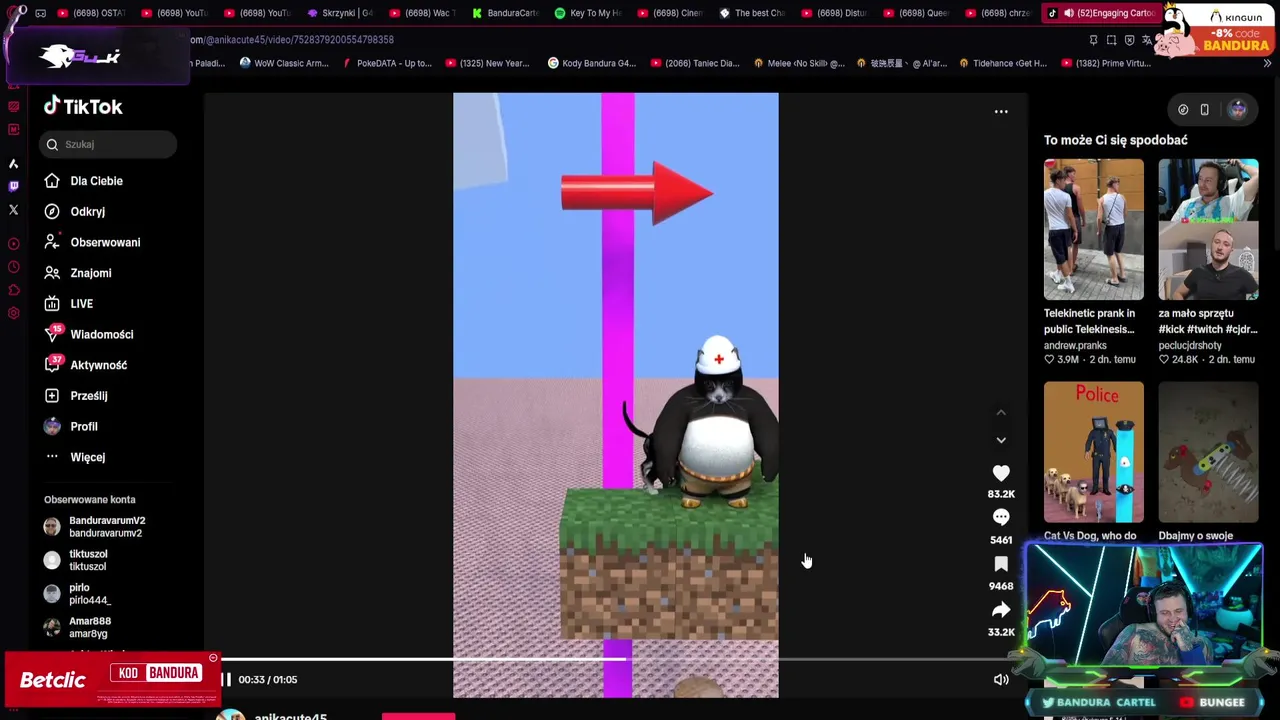Click the main video player frame
Image resolution: width=1280 pixels, height=720 pixels.
click(615, 395)
